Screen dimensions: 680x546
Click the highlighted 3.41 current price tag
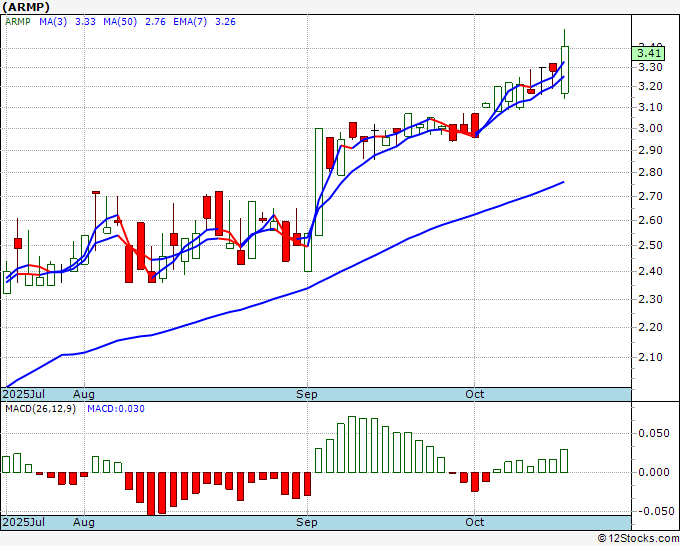click(x=648, y=53)
